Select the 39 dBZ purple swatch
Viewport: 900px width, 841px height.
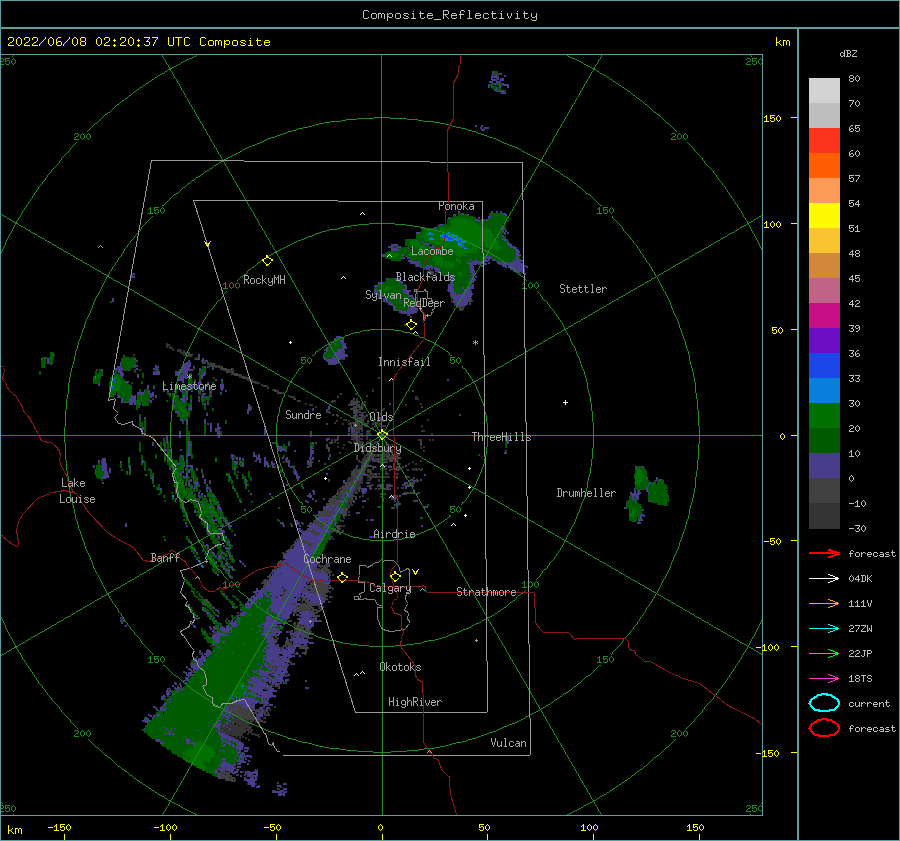pos(824,340)
